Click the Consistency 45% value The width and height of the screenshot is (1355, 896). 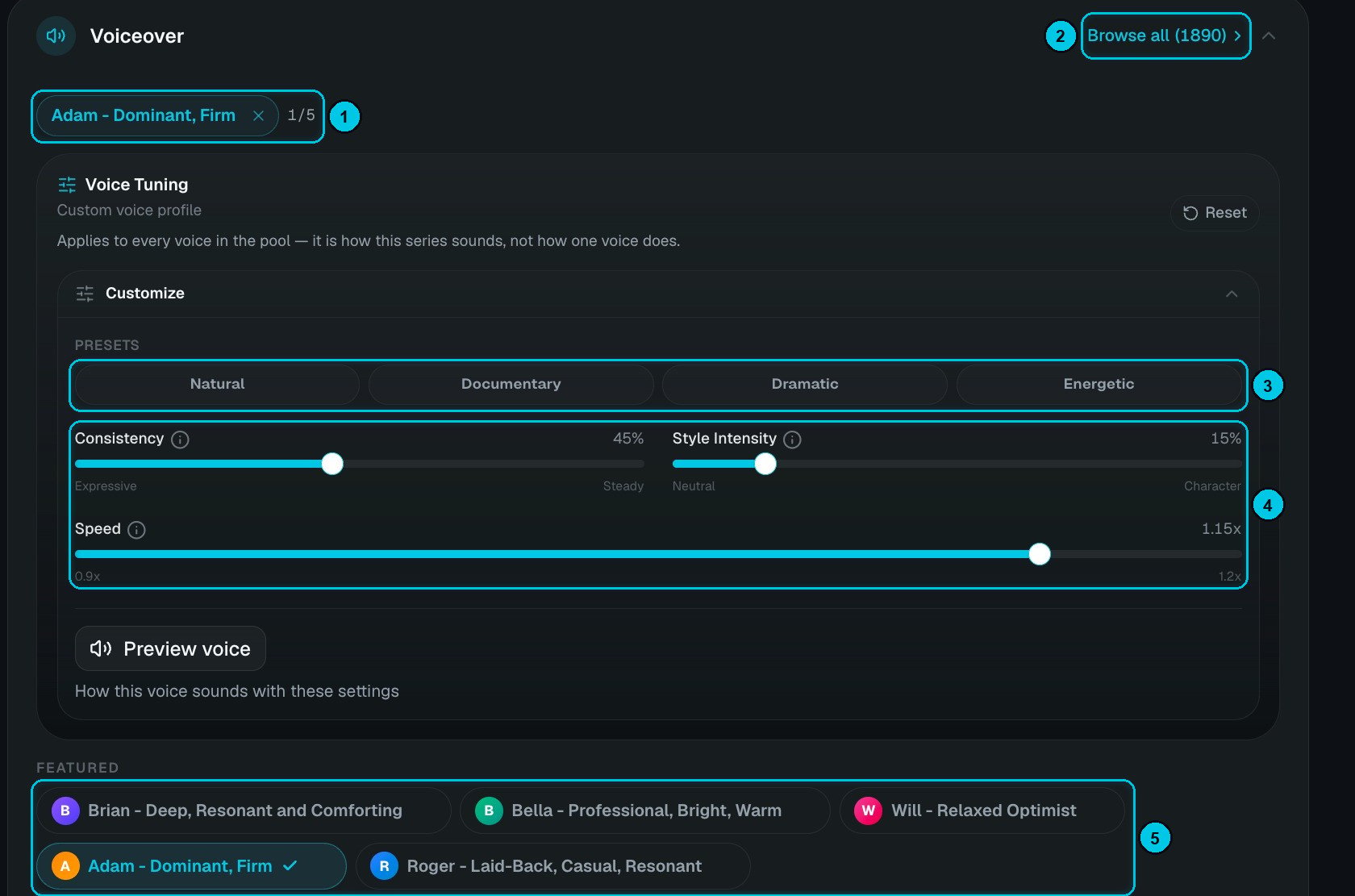(628, 439)
